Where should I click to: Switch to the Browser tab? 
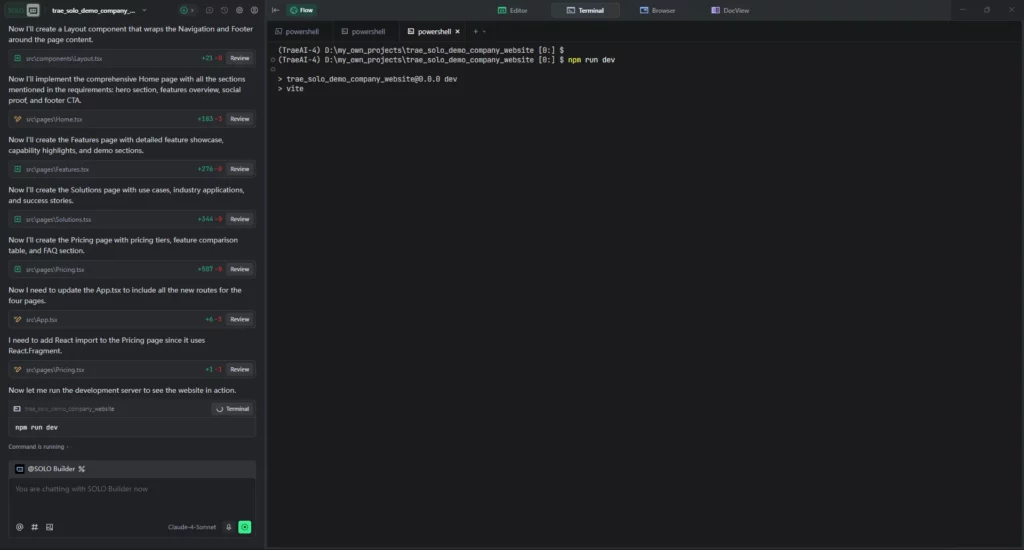pyautogui.click(x=658, y=10)
